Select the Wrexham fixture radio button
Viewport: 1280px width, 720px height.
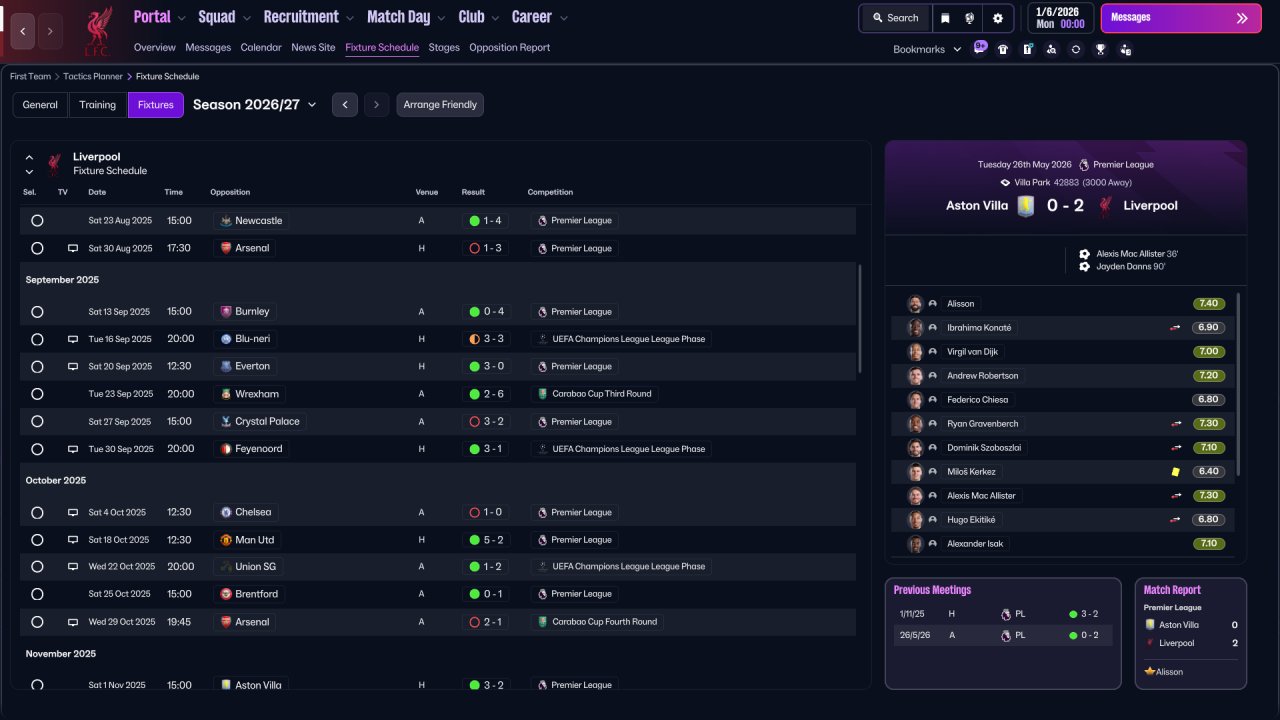(x=37, y=394)
